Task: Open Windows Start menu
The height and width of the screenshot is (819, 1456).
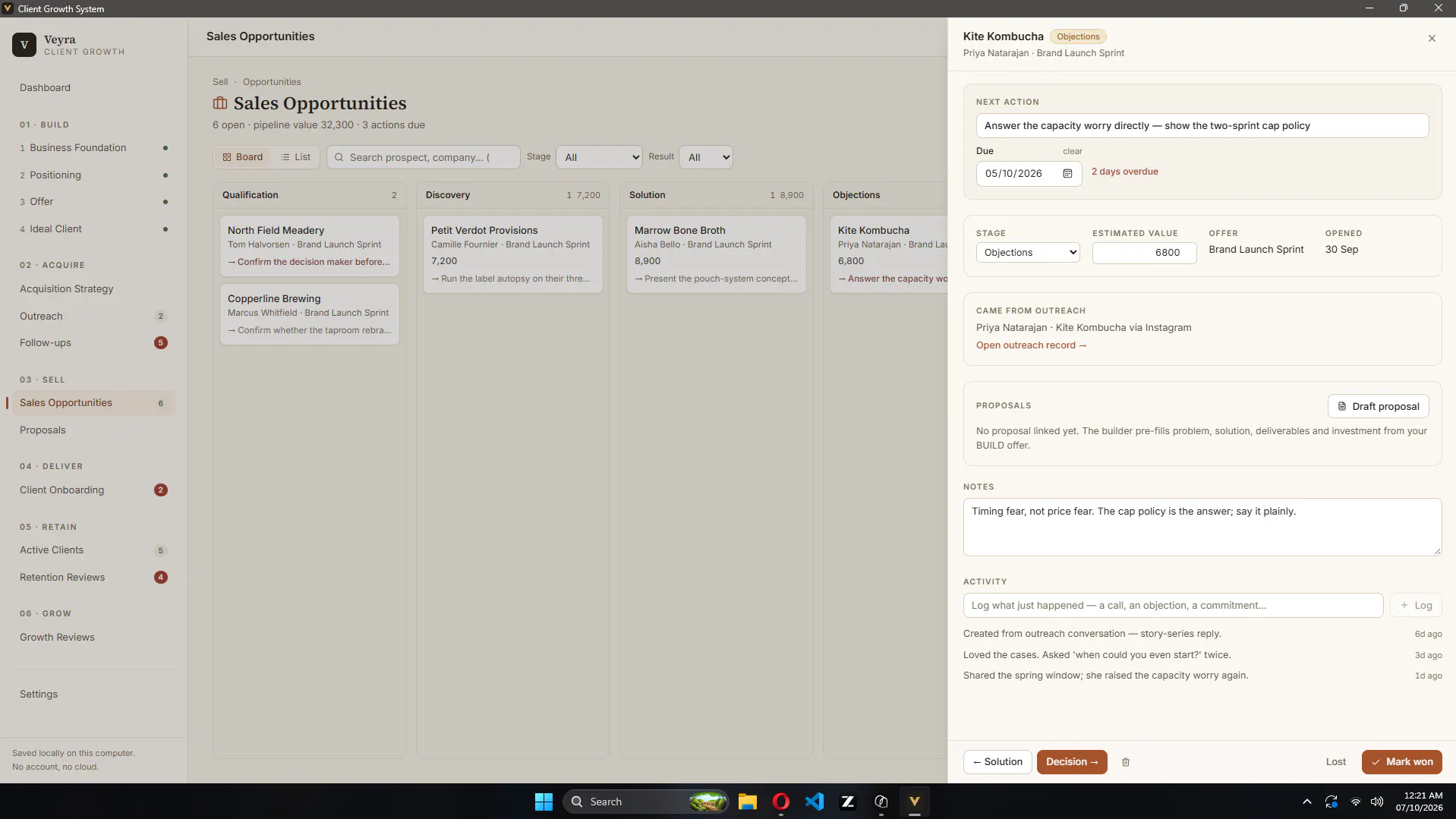Action: tap(544, 802)
